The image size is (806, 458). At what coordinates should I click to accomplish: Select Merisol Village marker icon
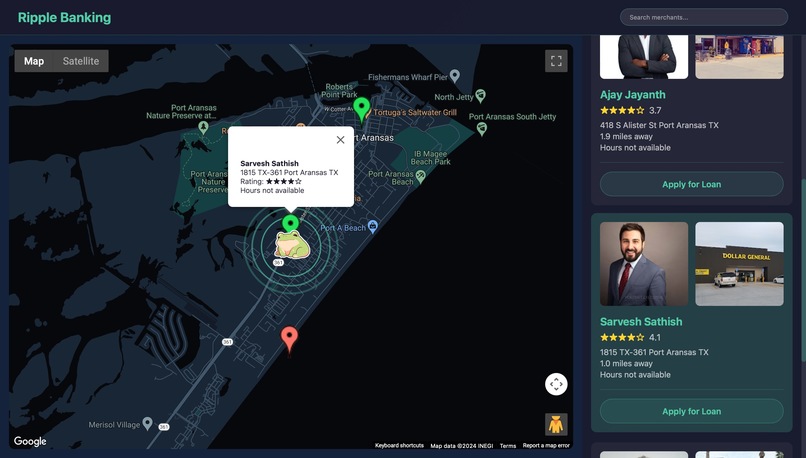coord(148,424)
